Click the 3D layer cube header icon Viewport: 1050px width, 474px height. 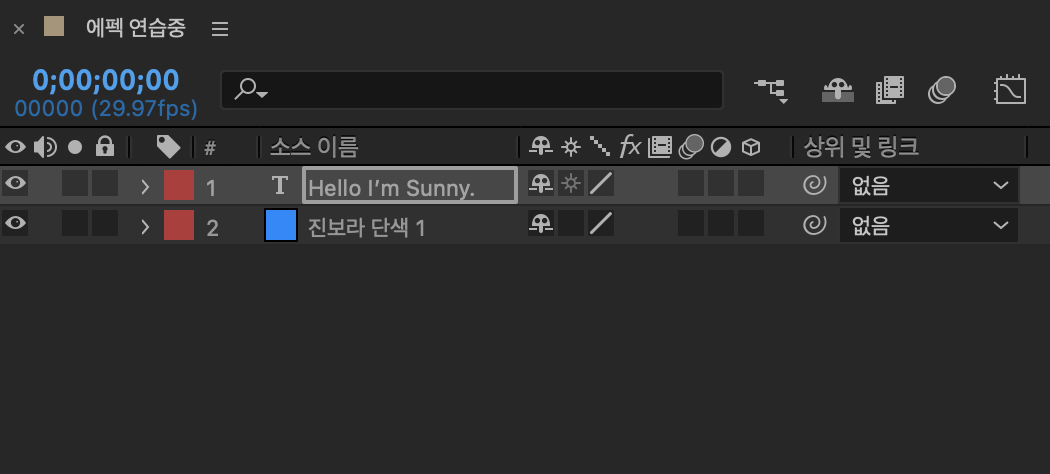[751, 147]
